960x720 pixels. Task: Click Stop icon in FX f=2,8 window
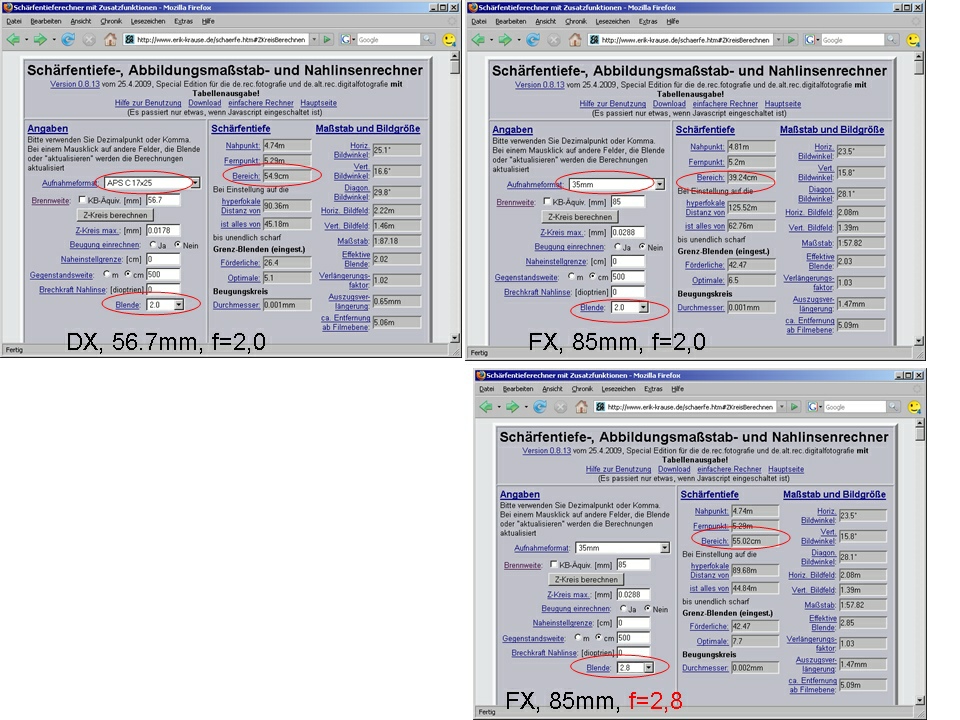tap(560, 407)
